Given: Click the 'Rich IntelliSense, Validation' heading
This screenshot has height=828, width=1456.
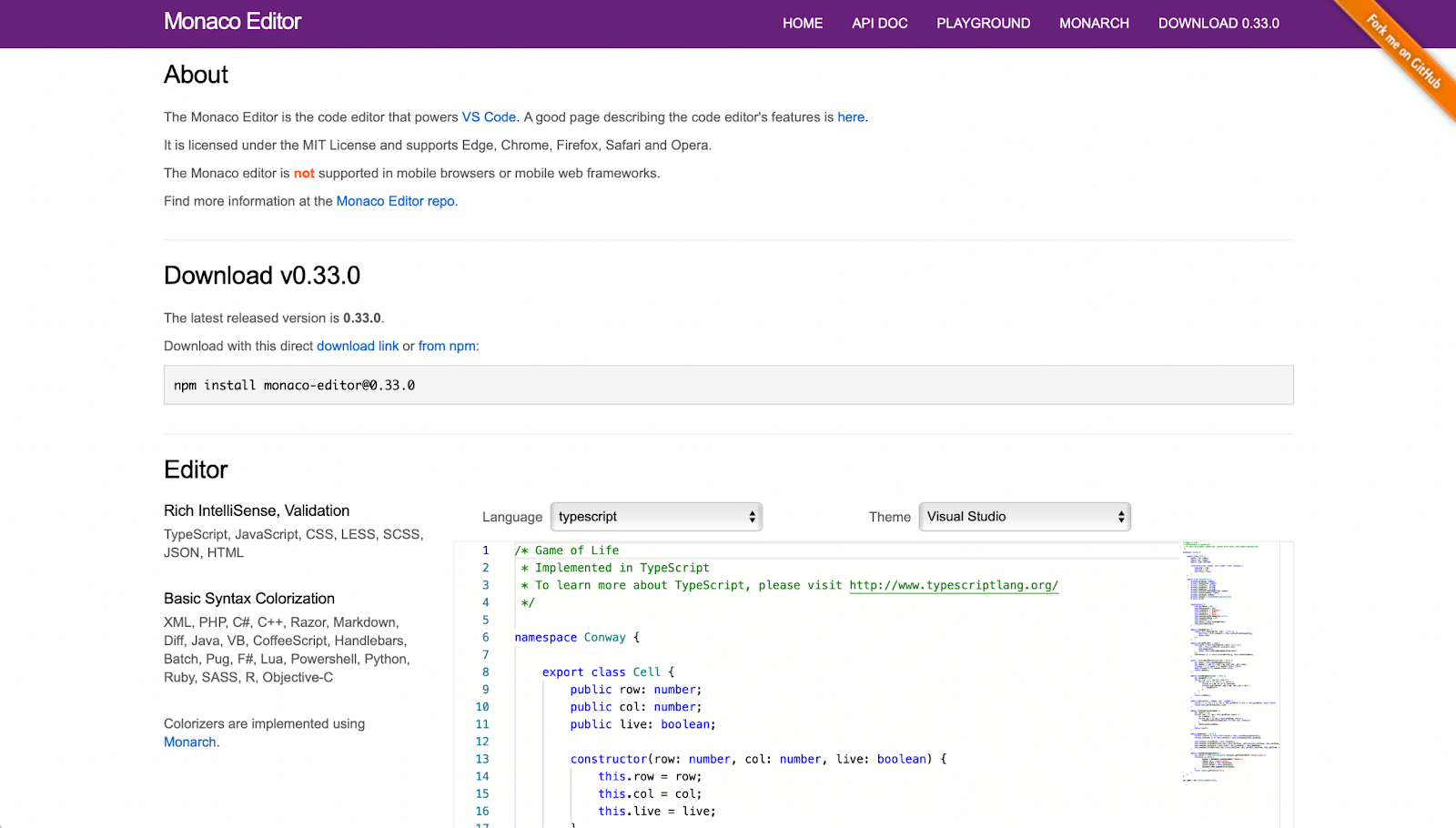Looking at the screenshot, I should (x=257, y=510).
